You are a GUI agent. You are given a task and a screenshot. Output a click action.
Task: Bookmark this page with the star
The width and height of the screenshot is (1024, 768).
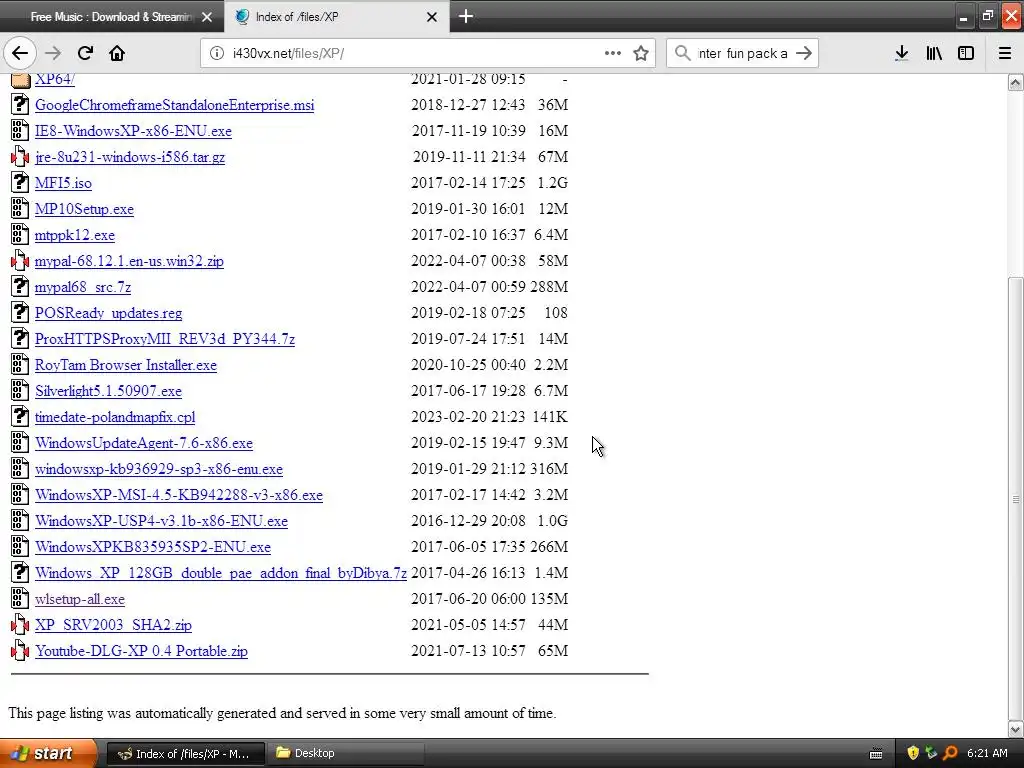[641, 53]
